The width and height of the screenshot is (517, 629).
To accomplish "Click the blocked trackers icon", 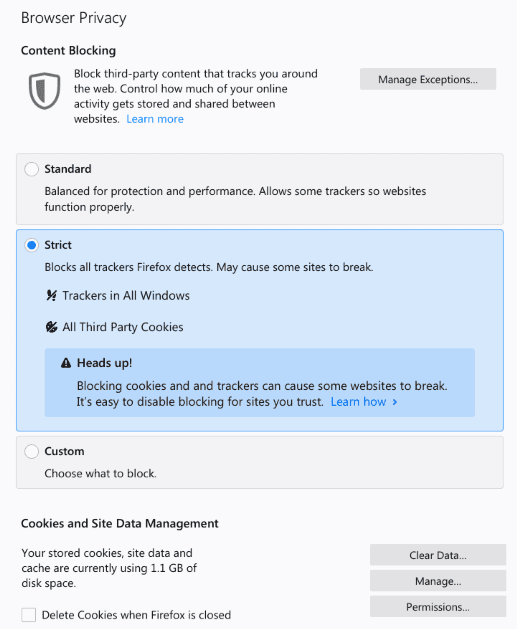I will [x=51, y=296].
